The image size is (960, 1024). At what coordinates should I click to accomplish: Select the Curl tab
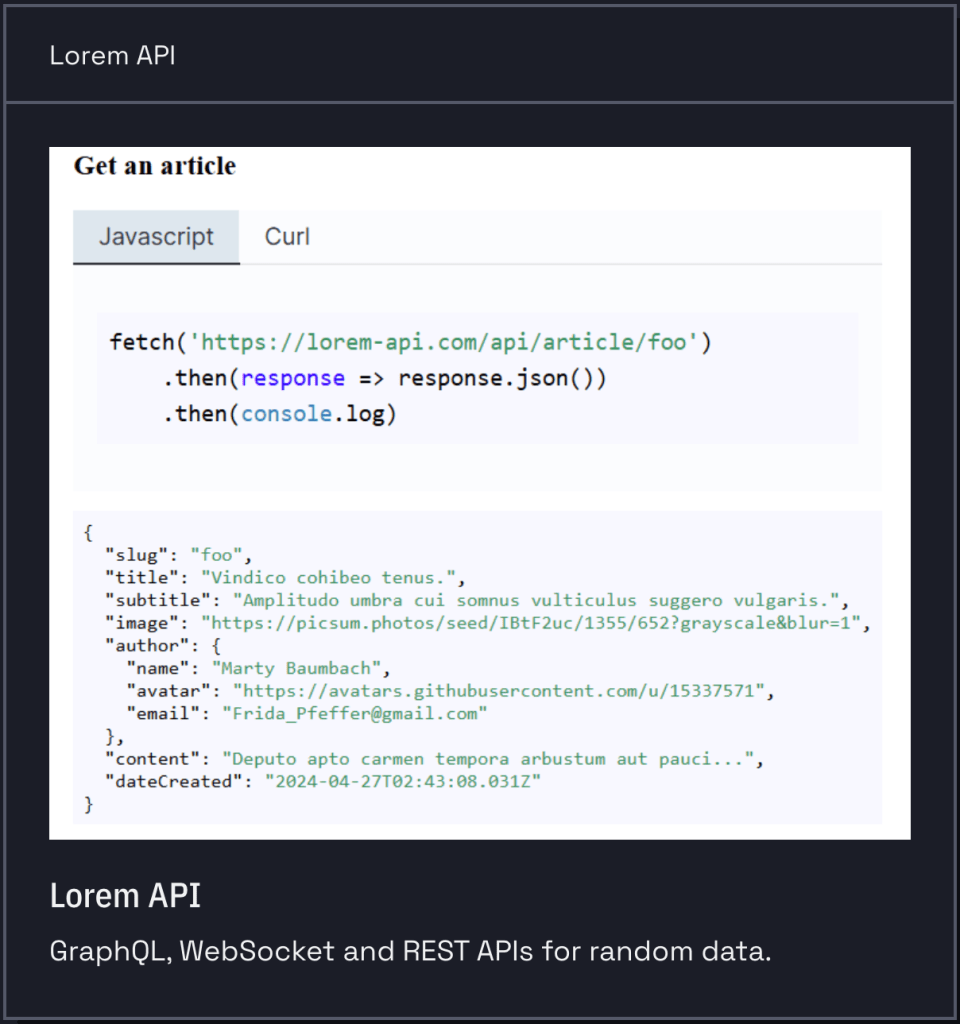tap(287, 237)
